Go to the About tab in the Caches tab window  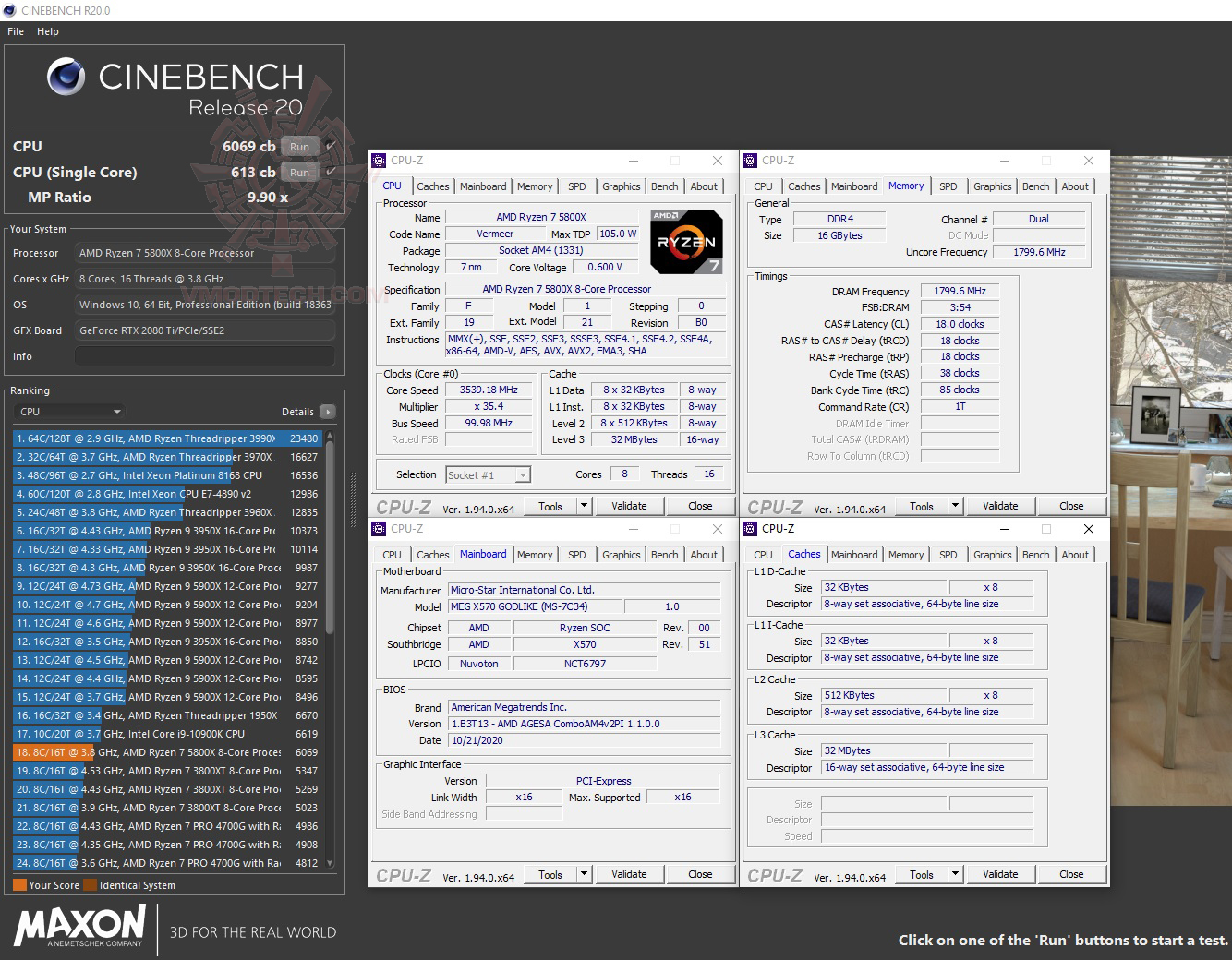(1075, 555)
